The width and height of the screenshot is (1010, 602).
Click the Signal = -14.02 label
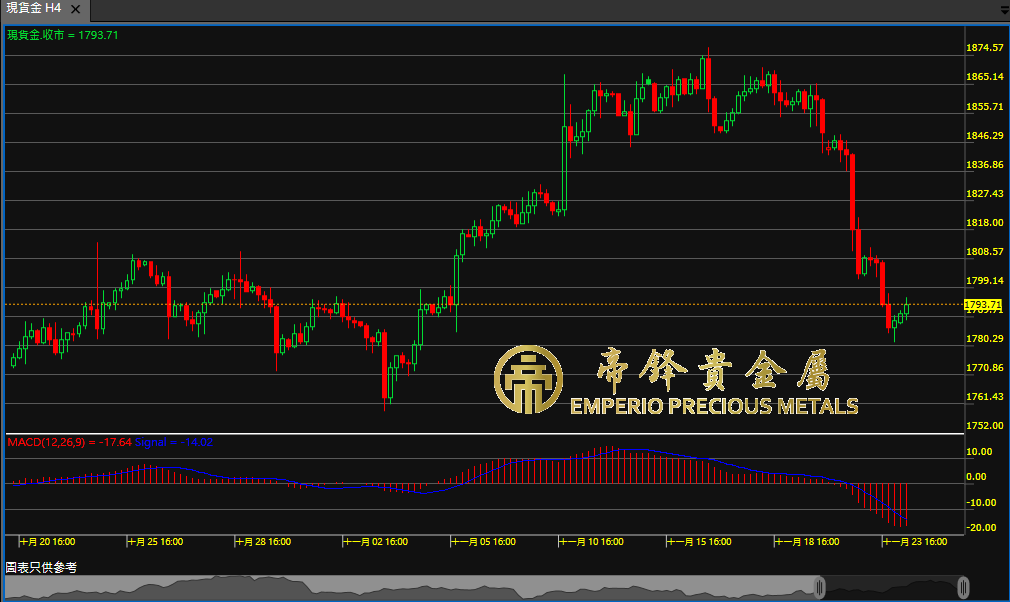point(174,442)
